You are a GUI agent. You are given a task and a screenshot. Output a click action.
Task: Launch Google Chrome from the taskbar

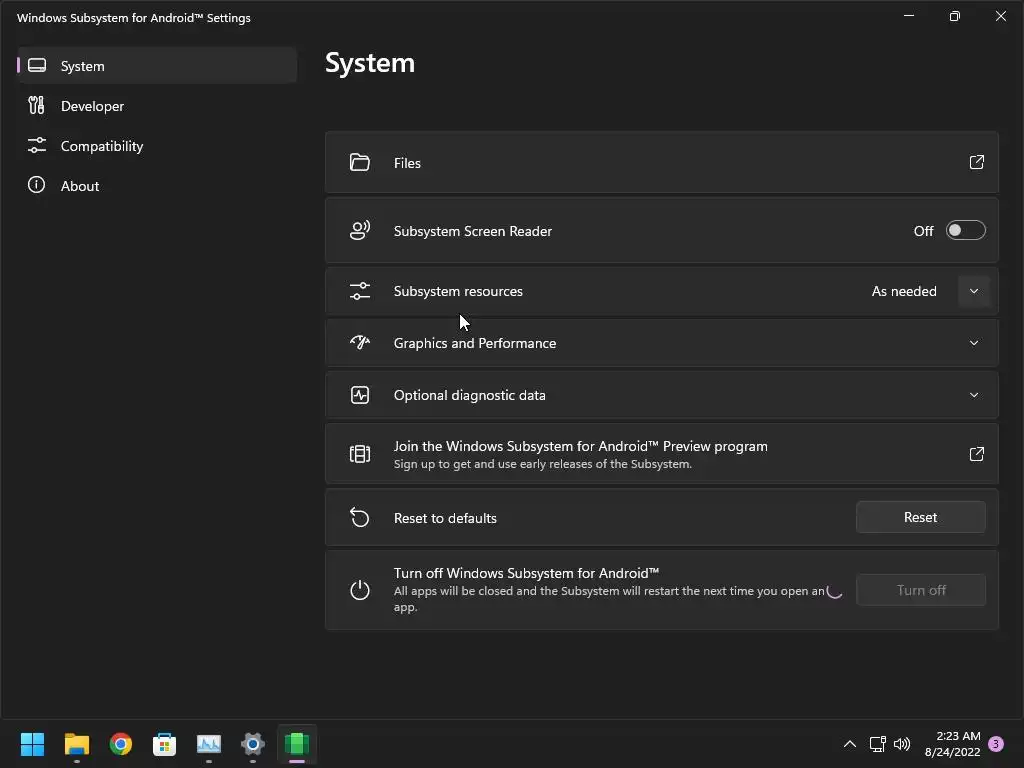(x=121, y=744)
